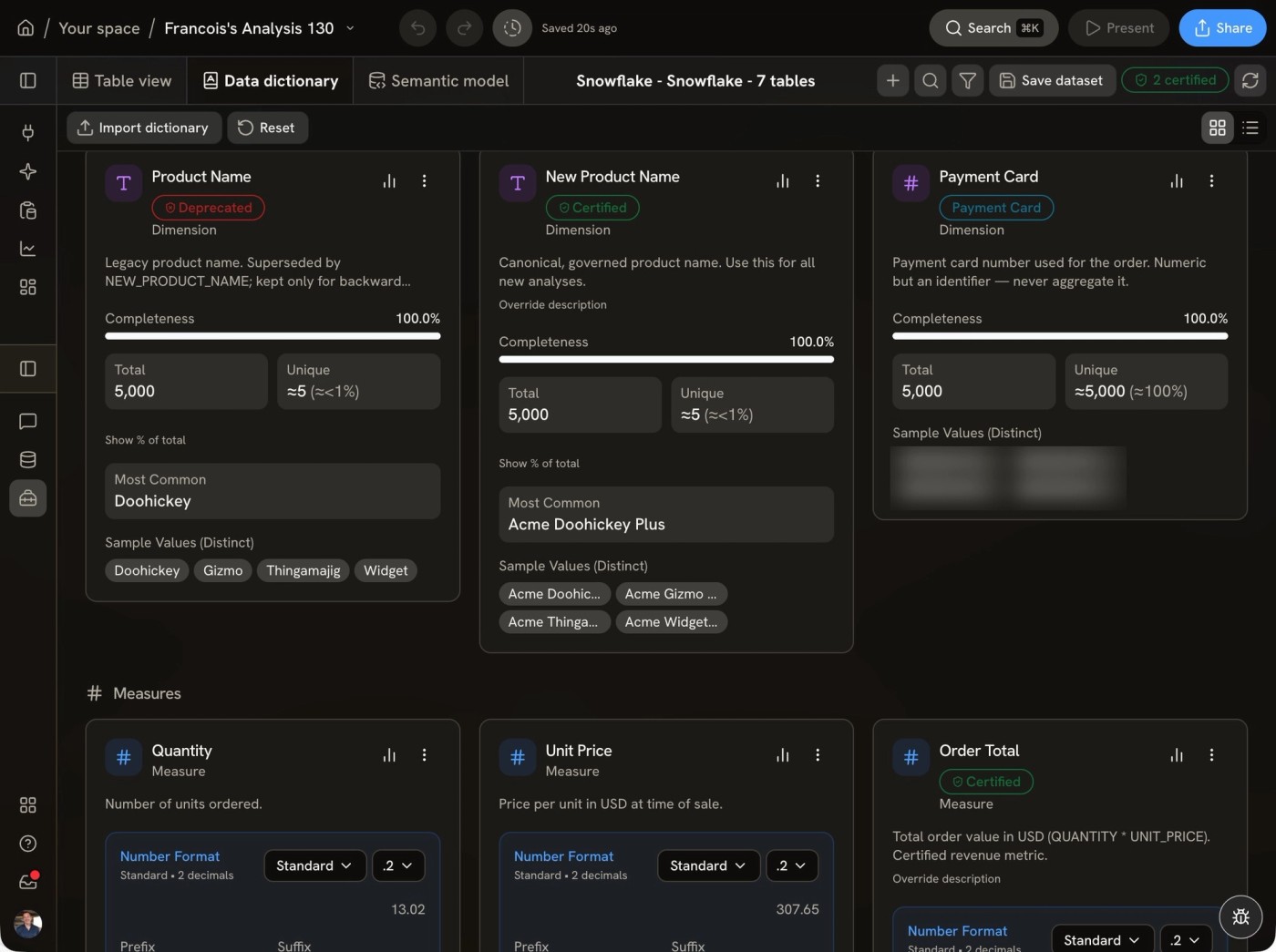
Task: Click Product Name completeness progress bar
Action: pyautogui.click(x=273, y=336)
